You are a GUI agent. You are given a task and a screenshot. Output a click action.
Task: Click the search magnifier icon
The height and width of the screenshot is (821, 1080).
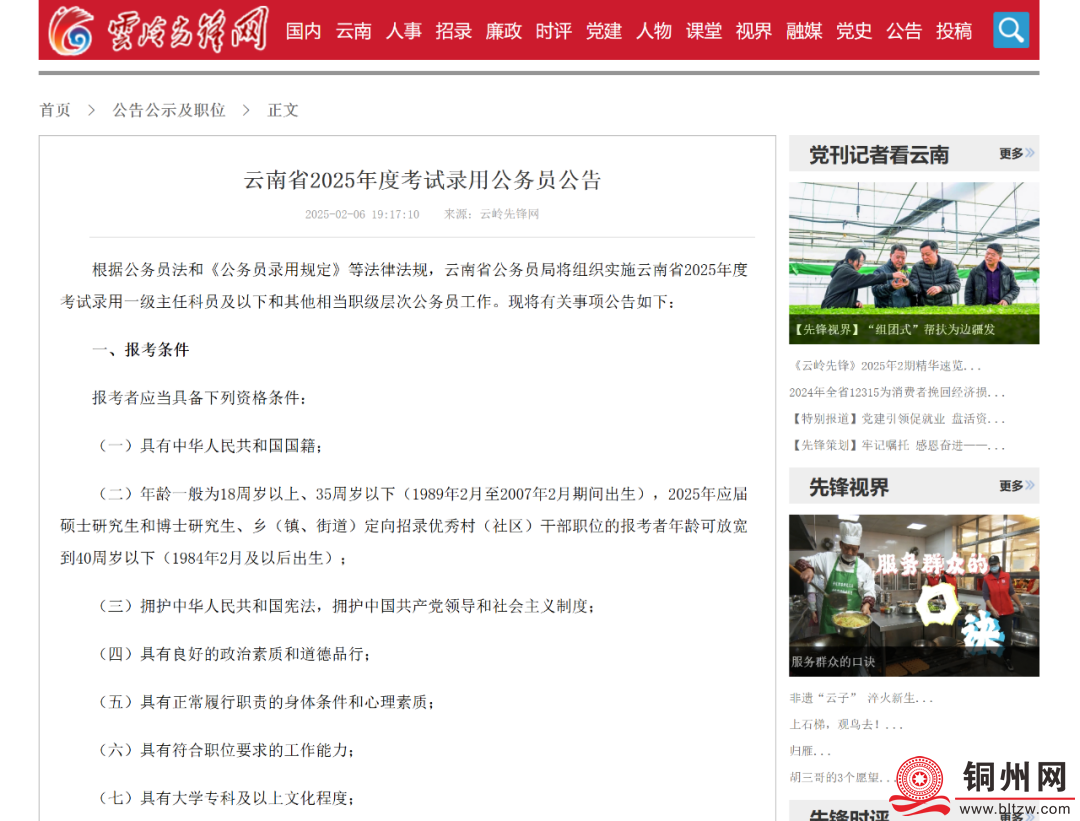coord(1010,30)
